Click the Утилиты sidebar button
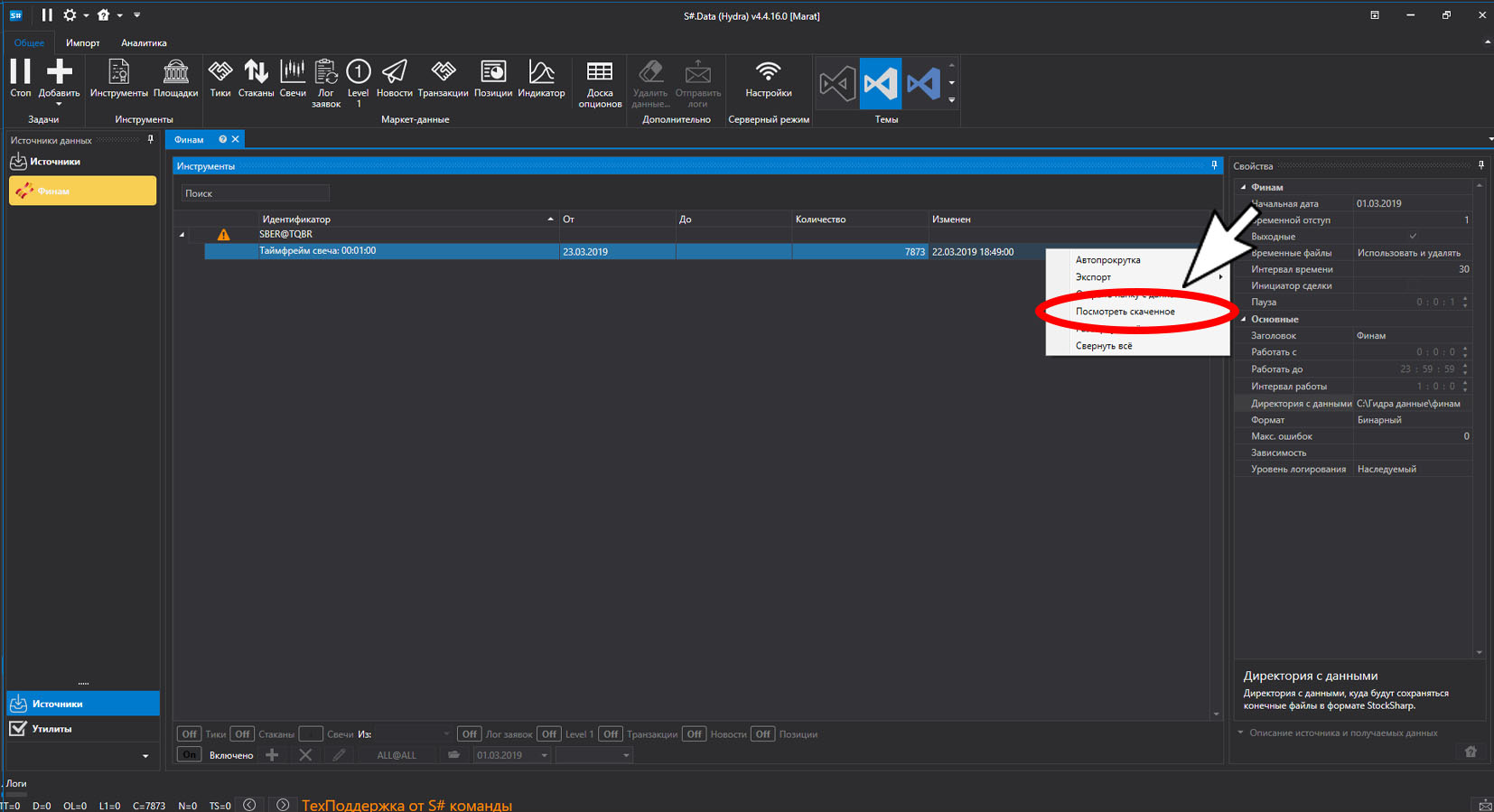 click(x=51, y=729)
